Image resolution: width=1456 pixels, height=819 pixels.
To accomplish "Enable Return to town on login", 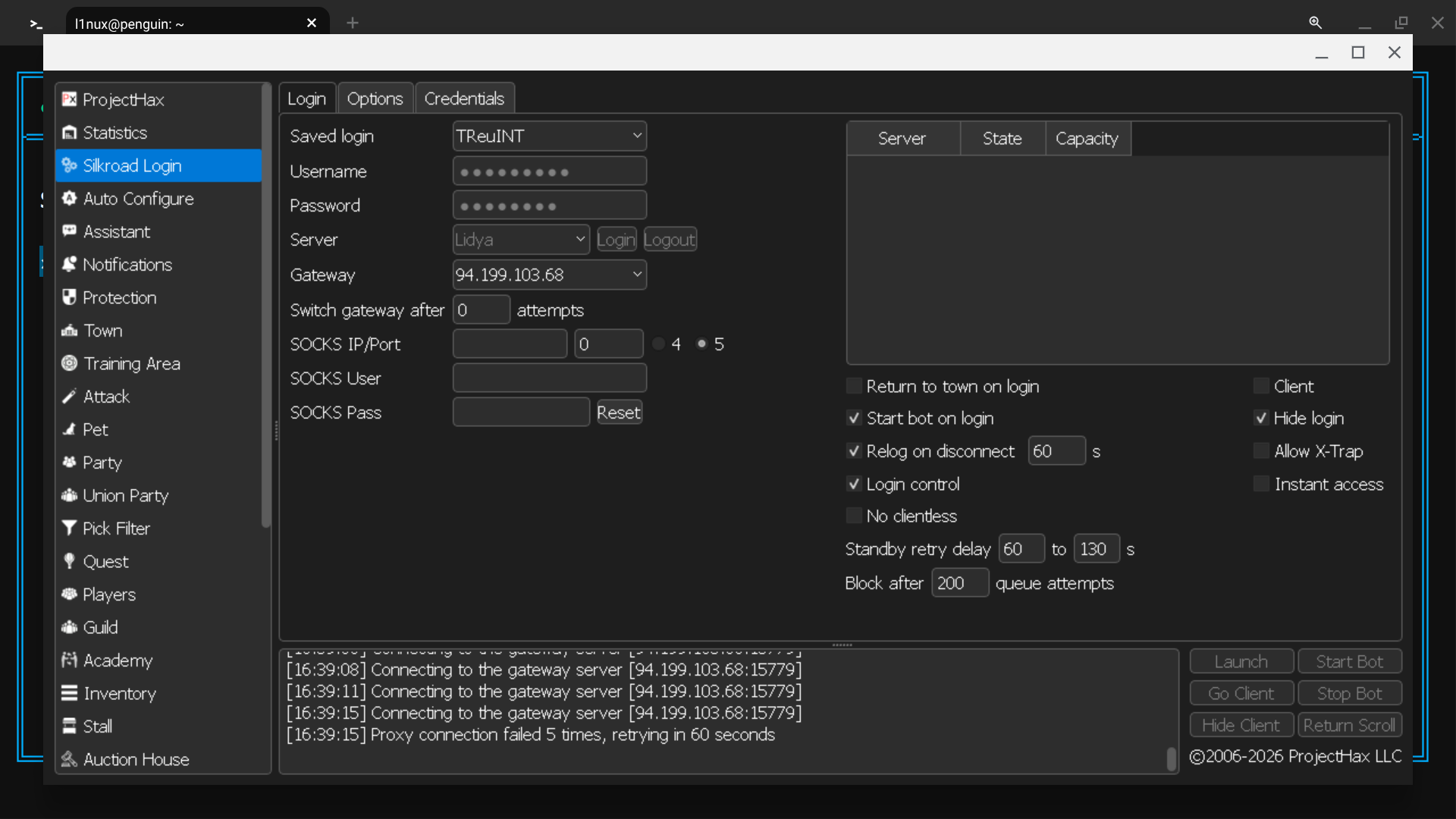I will pos(854,386).
